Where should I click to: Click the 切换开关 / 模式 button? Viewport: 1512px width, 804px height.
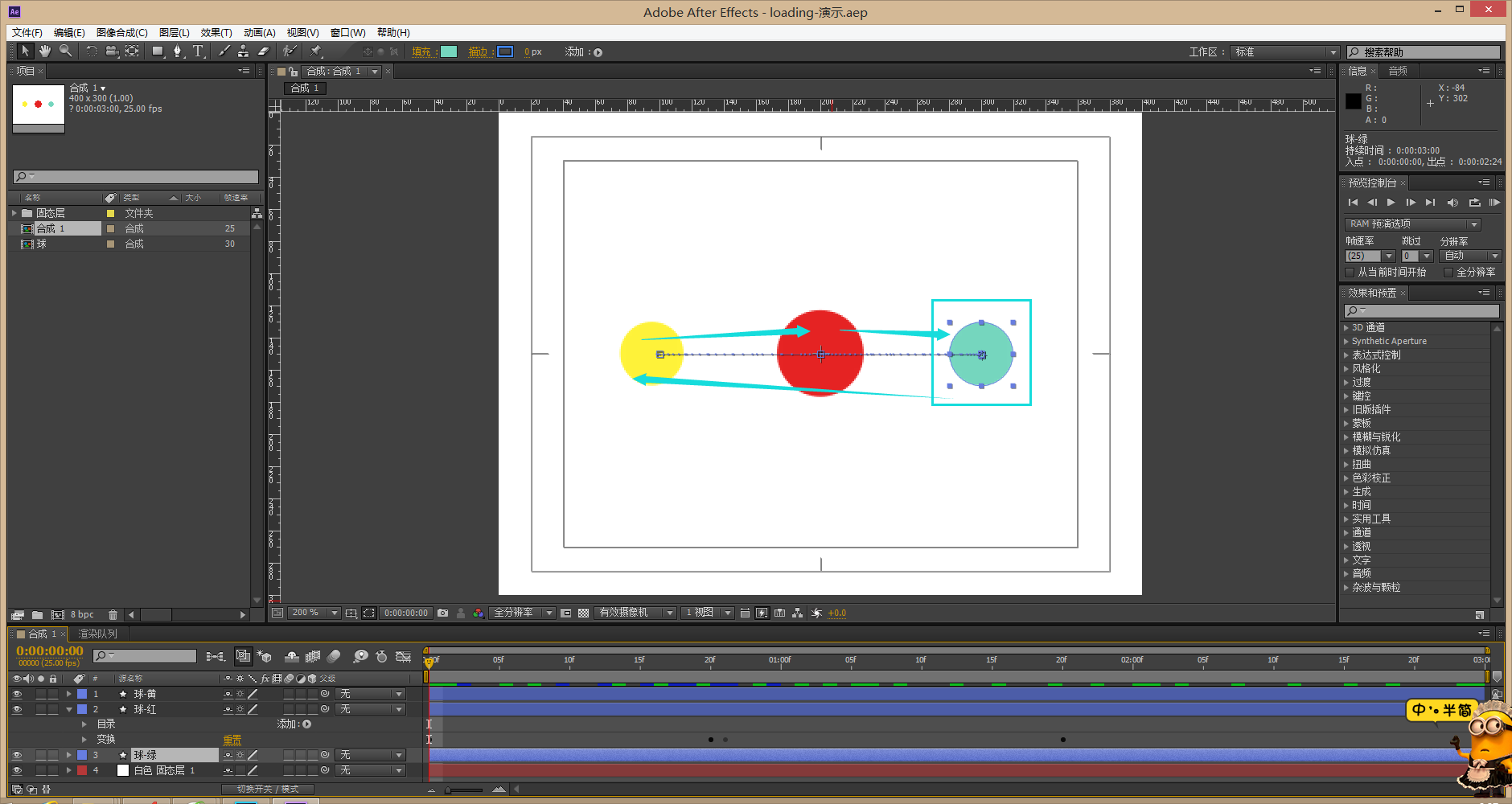pos(268,790)
